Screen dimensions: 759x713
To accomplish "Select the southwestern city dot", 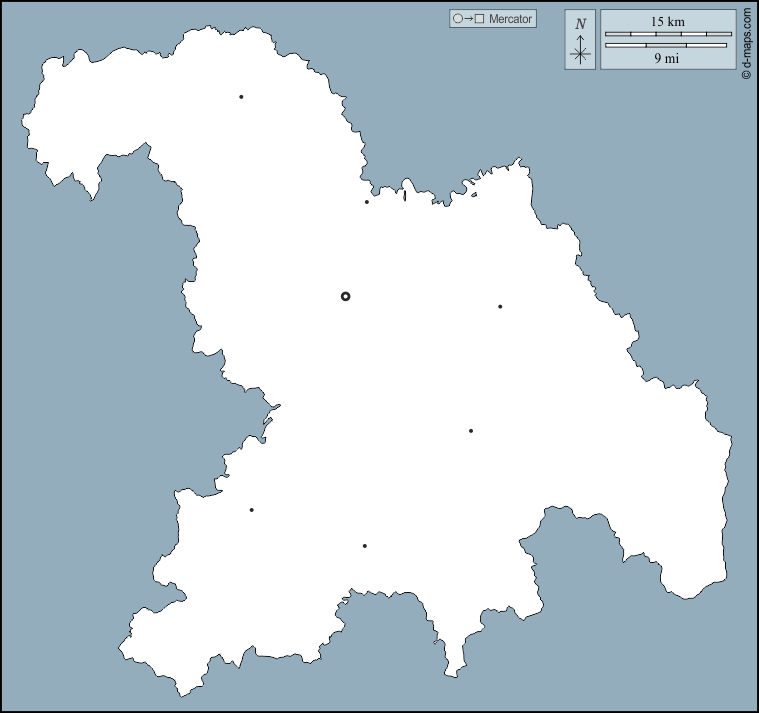I will coord(251,510).
